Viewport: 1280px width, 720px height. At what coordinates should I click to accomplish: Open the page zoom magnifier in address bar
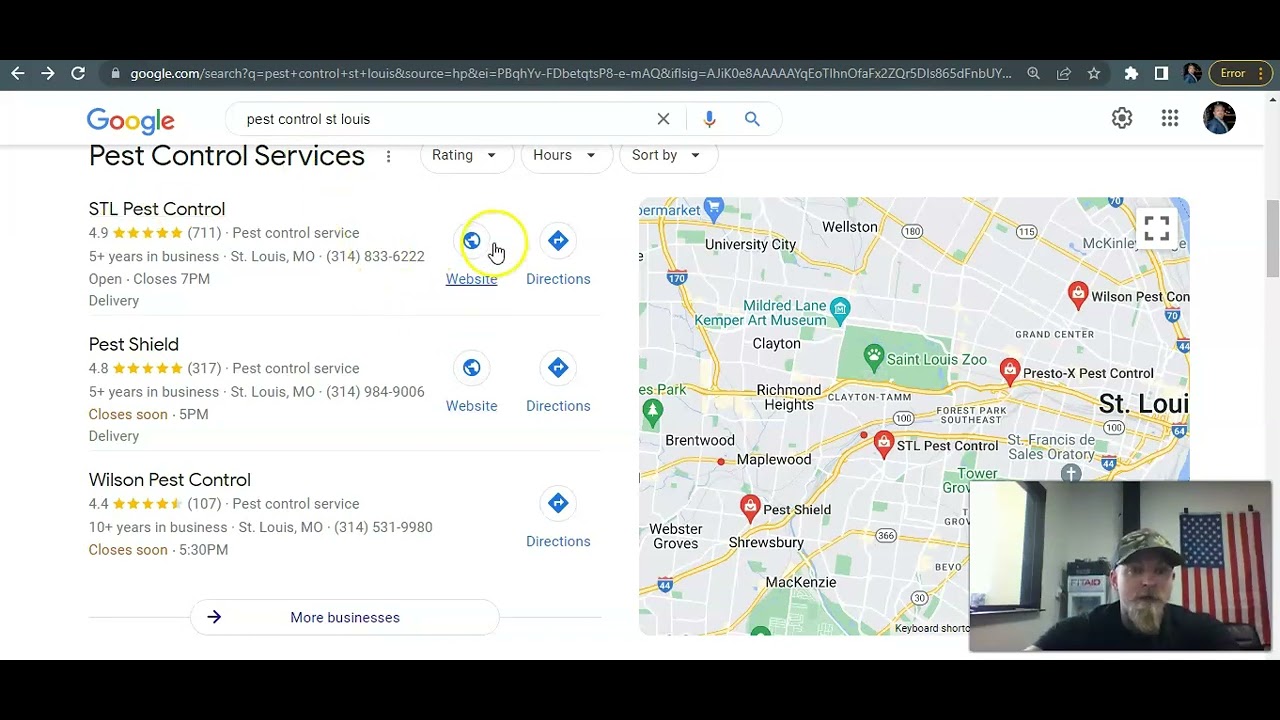[1034, 73]
